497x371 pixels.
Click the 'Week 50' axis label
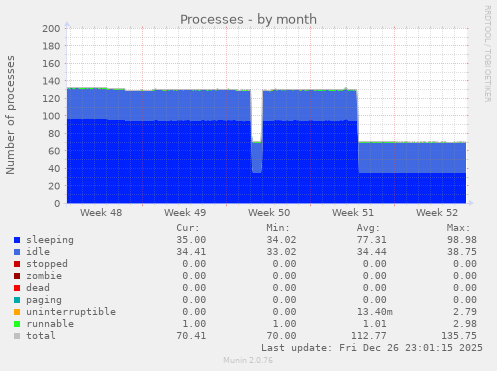point(269,213)
